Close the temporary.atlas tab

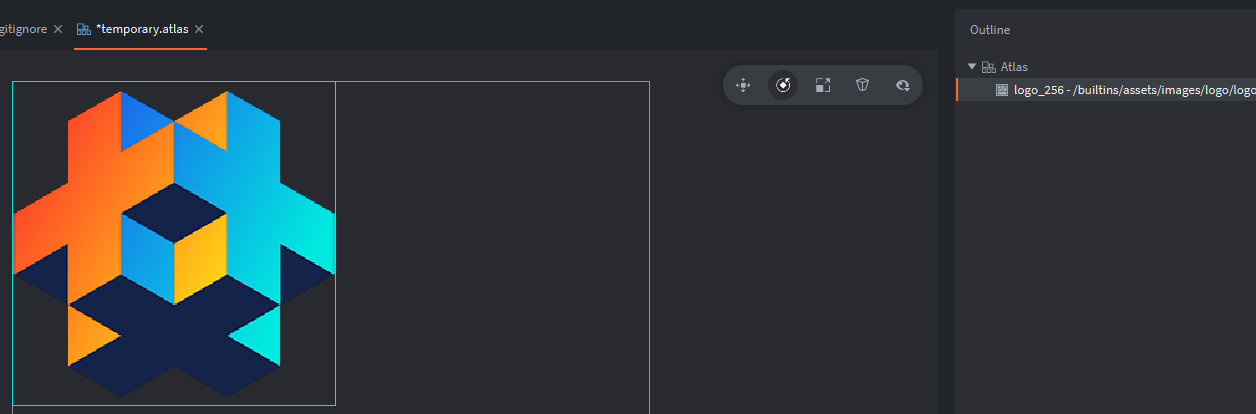pyautogui.click(x=199, y=29)
